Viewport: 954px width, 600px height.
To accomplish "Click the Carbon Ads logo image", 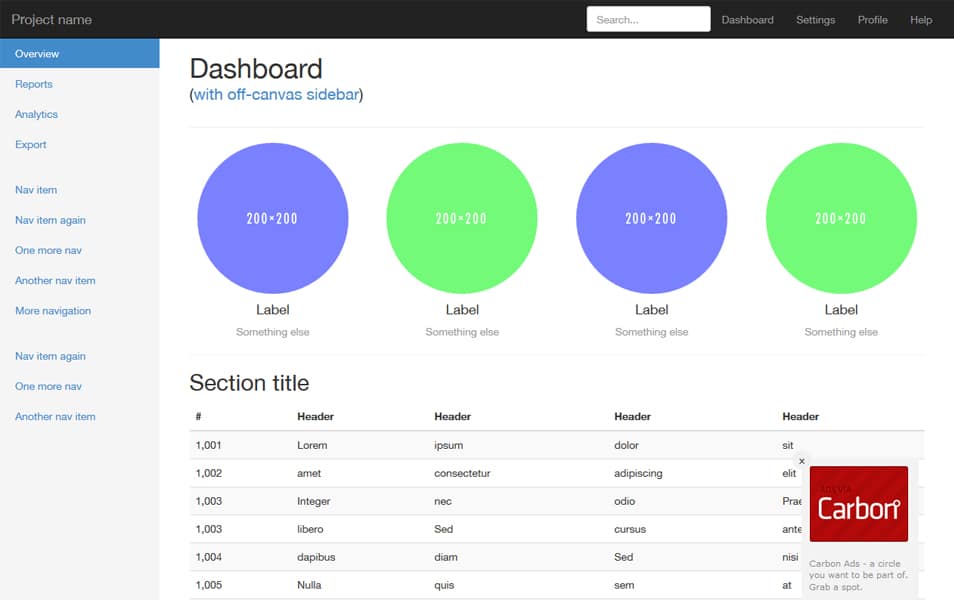I will click(858, 504).
